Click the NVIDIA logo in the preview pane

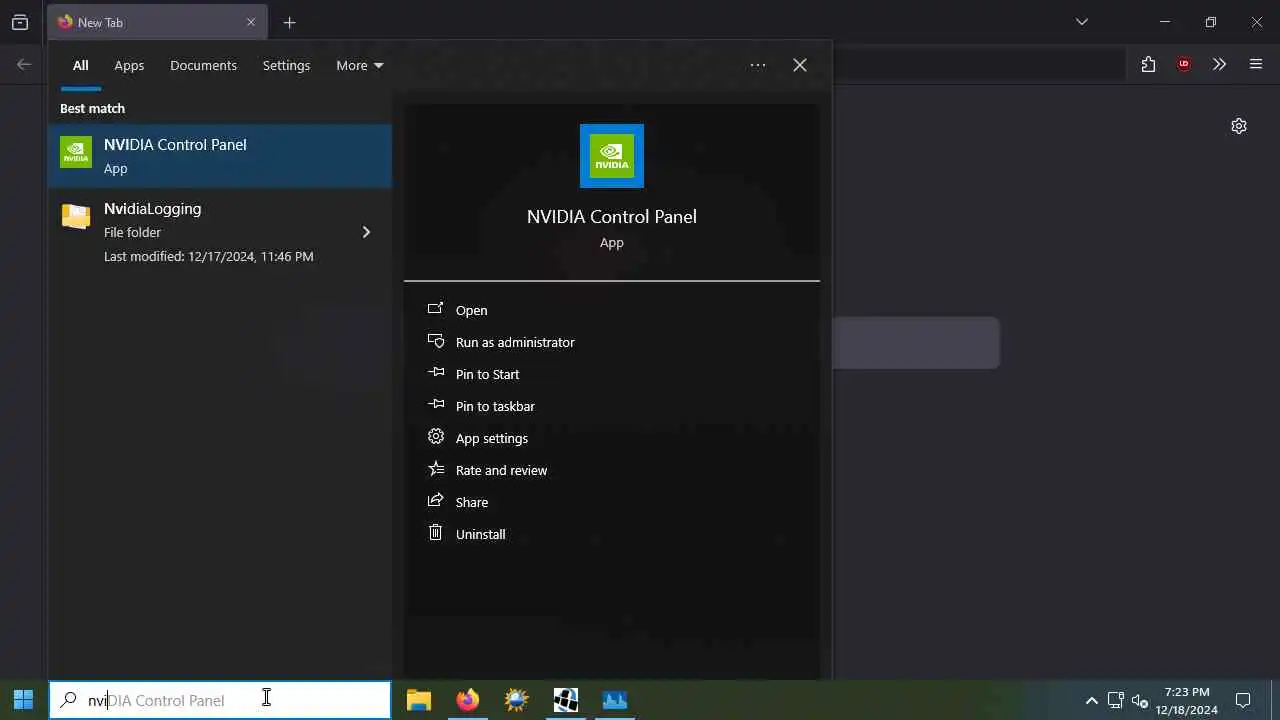(612, 156)
